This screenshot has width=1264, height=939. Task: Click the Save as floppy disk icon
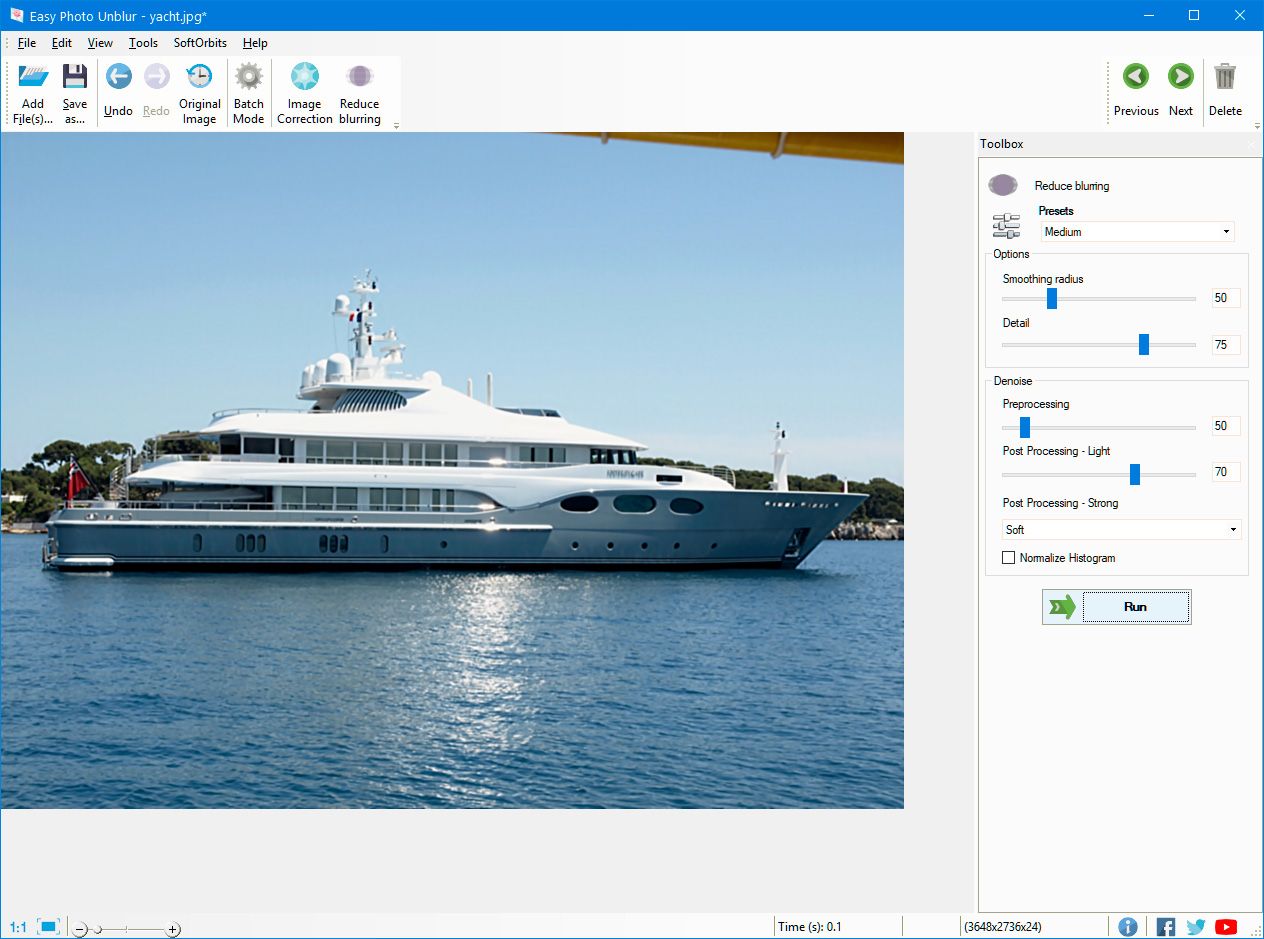click(75, 77)
